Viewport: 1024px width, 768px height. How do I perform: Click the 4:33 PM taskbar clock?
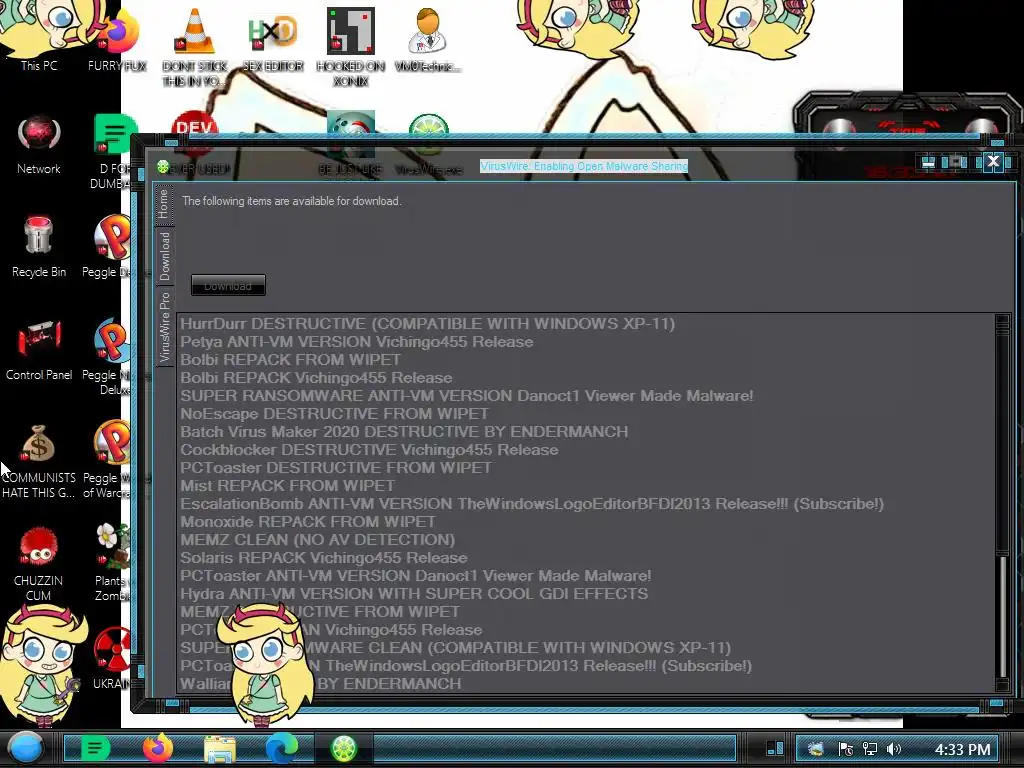[962, 749]
